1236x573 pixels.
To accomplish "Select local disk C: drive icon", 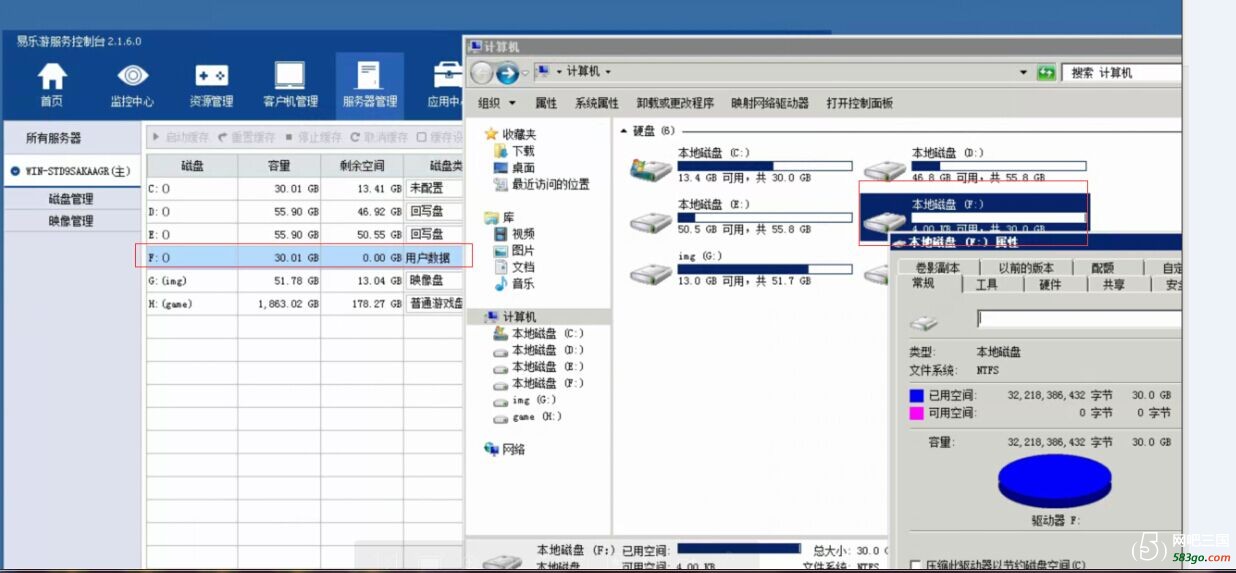I will pyautogui.click(x=650, y=167).
